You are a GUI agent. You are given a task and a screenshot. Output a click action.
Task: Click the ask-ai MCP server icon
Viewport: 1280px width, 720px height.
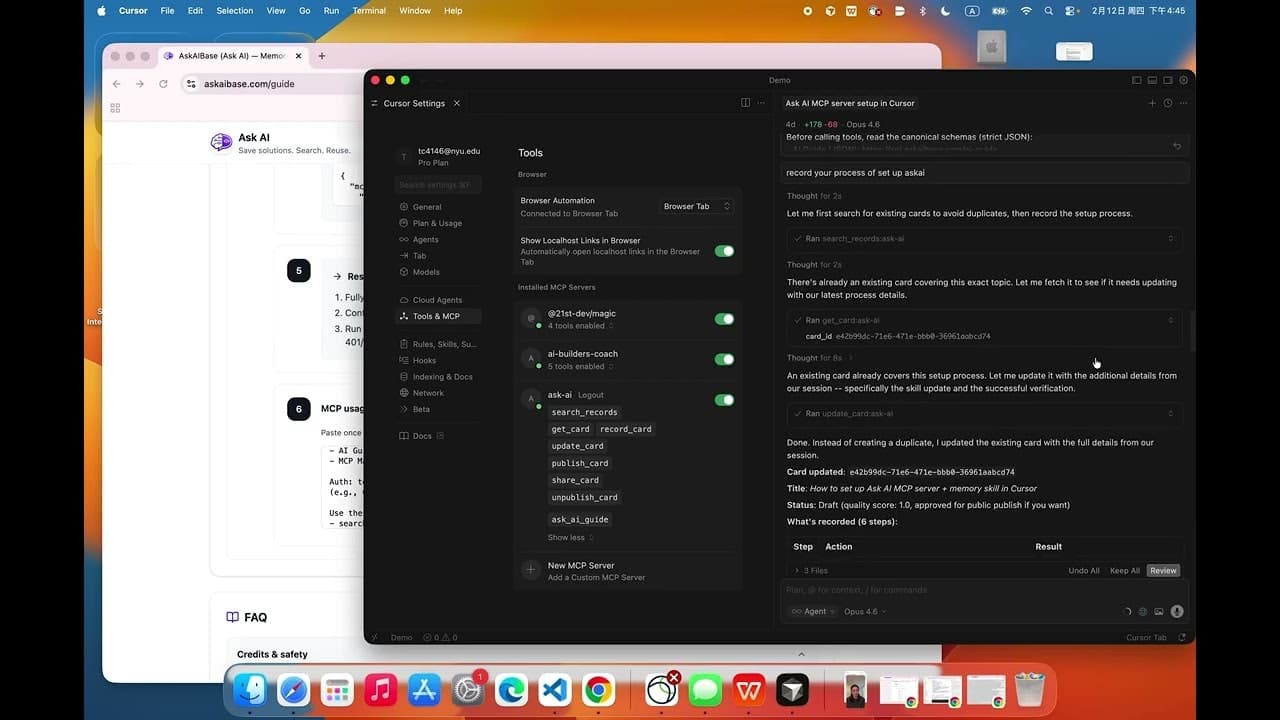tap(531, 398)
